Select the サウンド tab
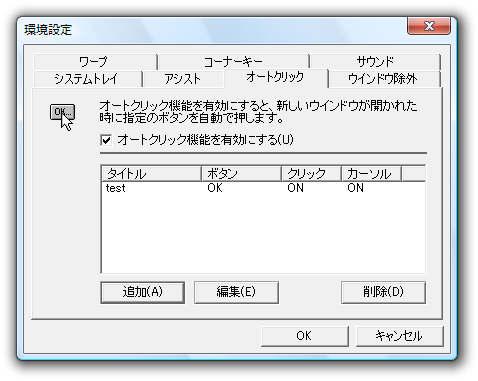Image resolution: width=478 pixels, height=381 pixels. pos(375,61)
